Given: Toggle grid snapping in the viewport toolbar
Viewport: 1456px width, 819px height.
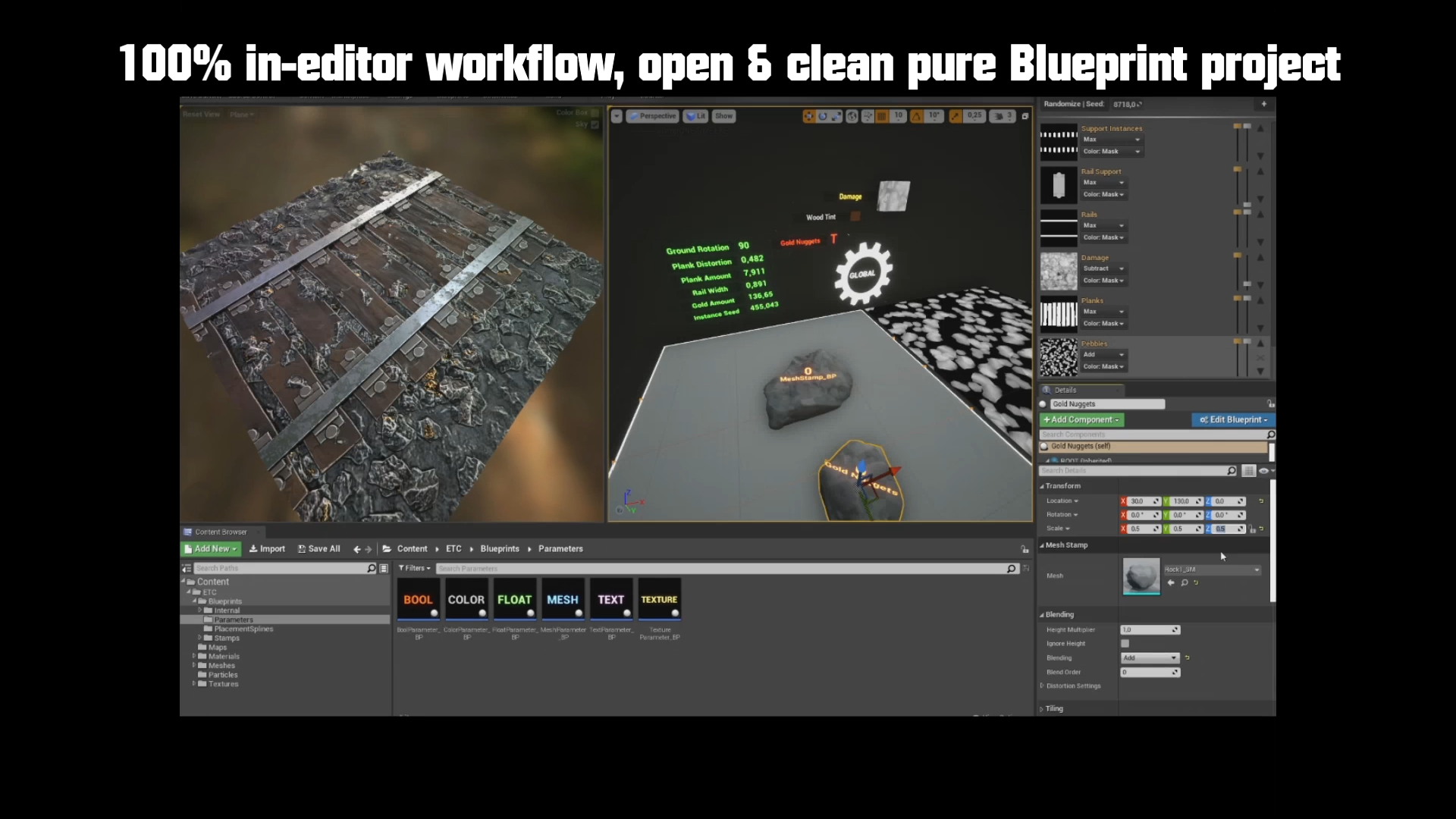Looking at the screenshot, I should 882,116.
